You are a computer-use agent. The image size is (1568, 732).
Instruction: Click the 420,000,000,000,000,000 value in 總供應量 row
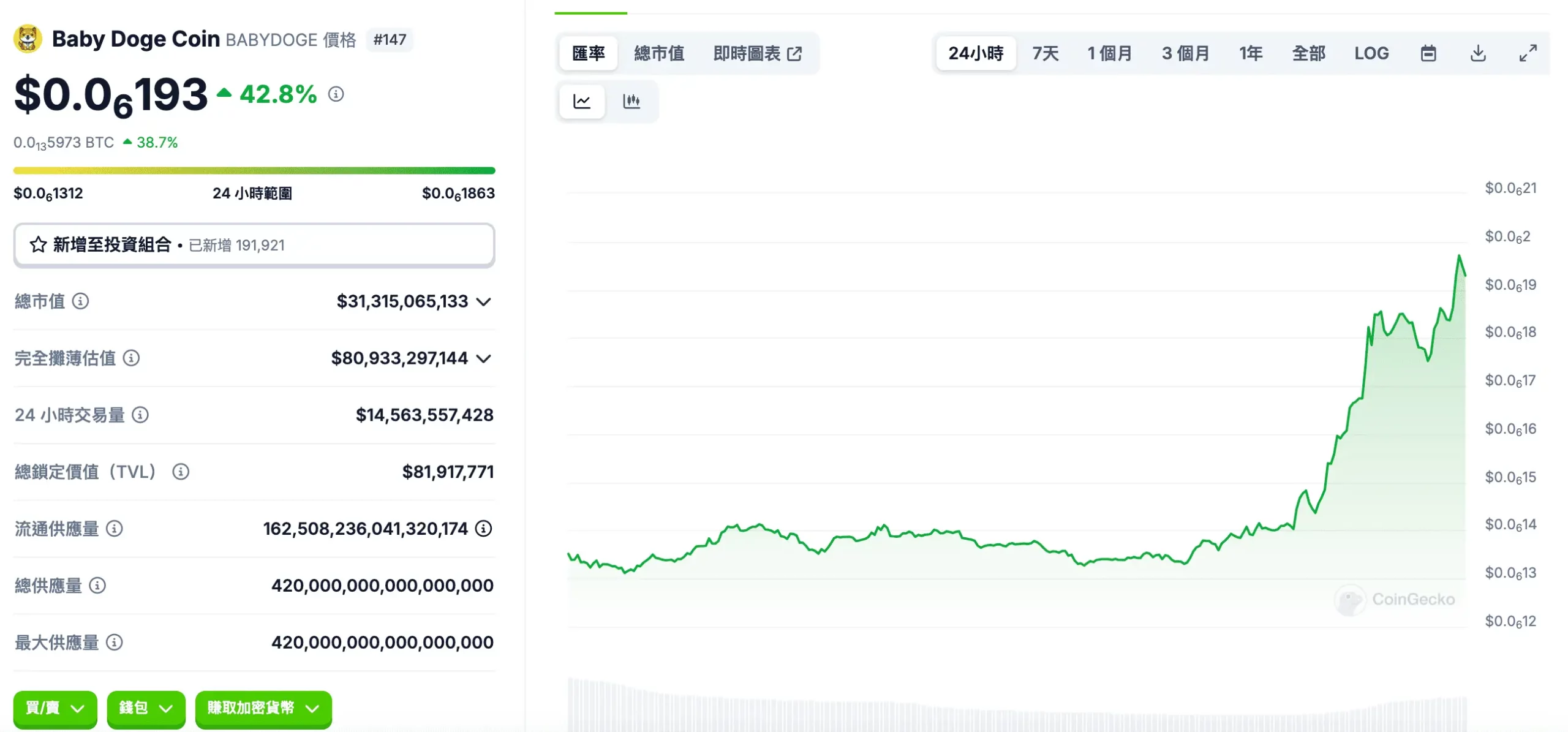[x=382, y=586]
